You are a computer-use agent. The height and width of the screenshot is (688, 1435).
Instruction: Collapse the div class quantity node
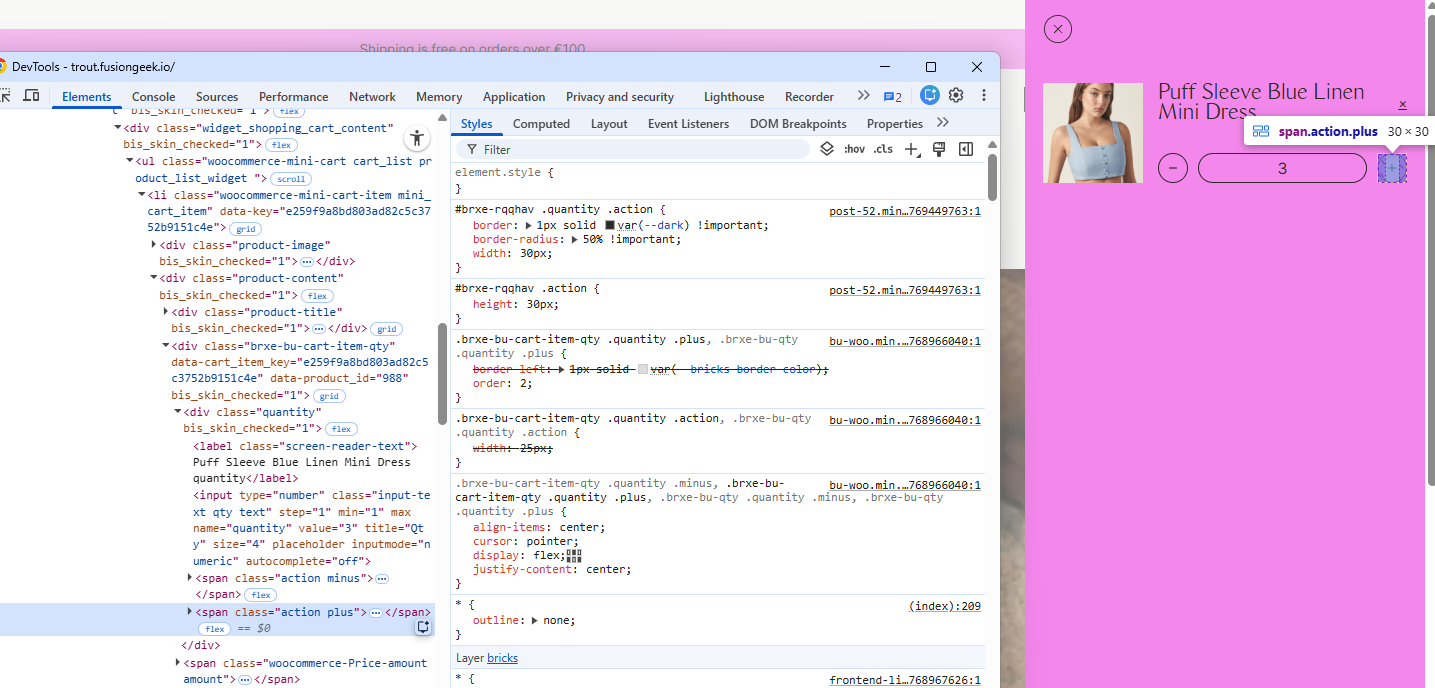(x=178, y=412)
